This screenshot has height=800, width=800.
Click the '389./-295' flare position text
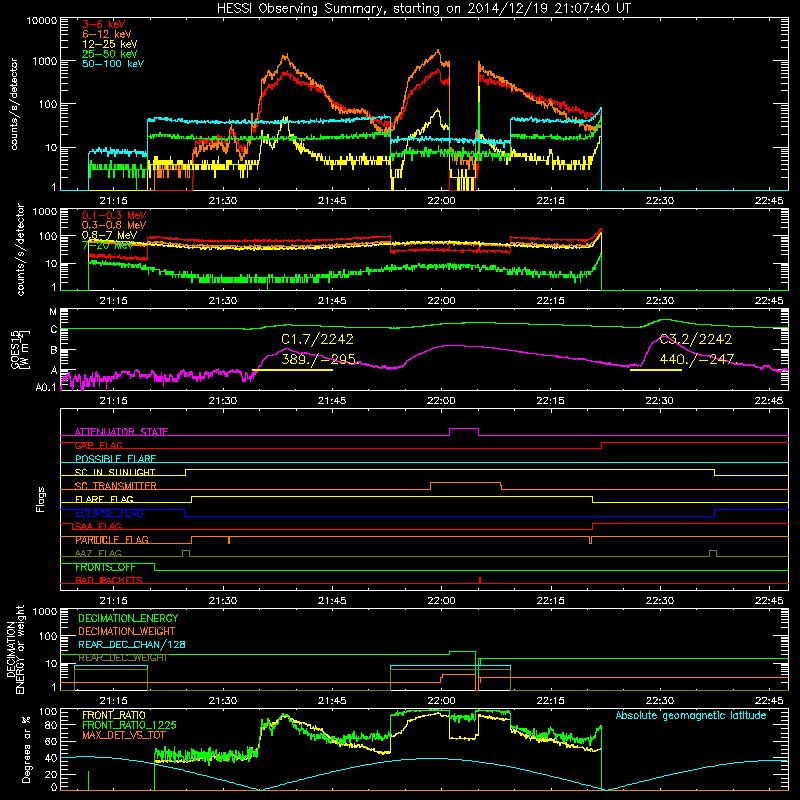(x=318, y=359)
